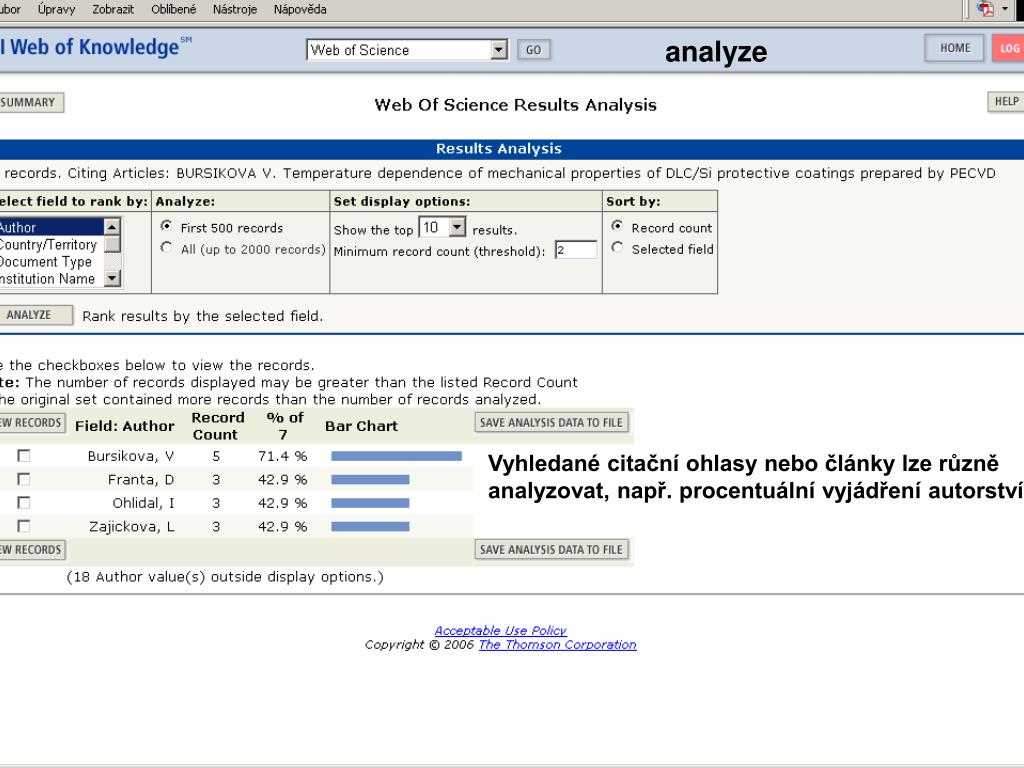The width and height of the screenshot is (1024, 768).
Task: Open the Nástroje menu
Action: (x=234, y=9)
